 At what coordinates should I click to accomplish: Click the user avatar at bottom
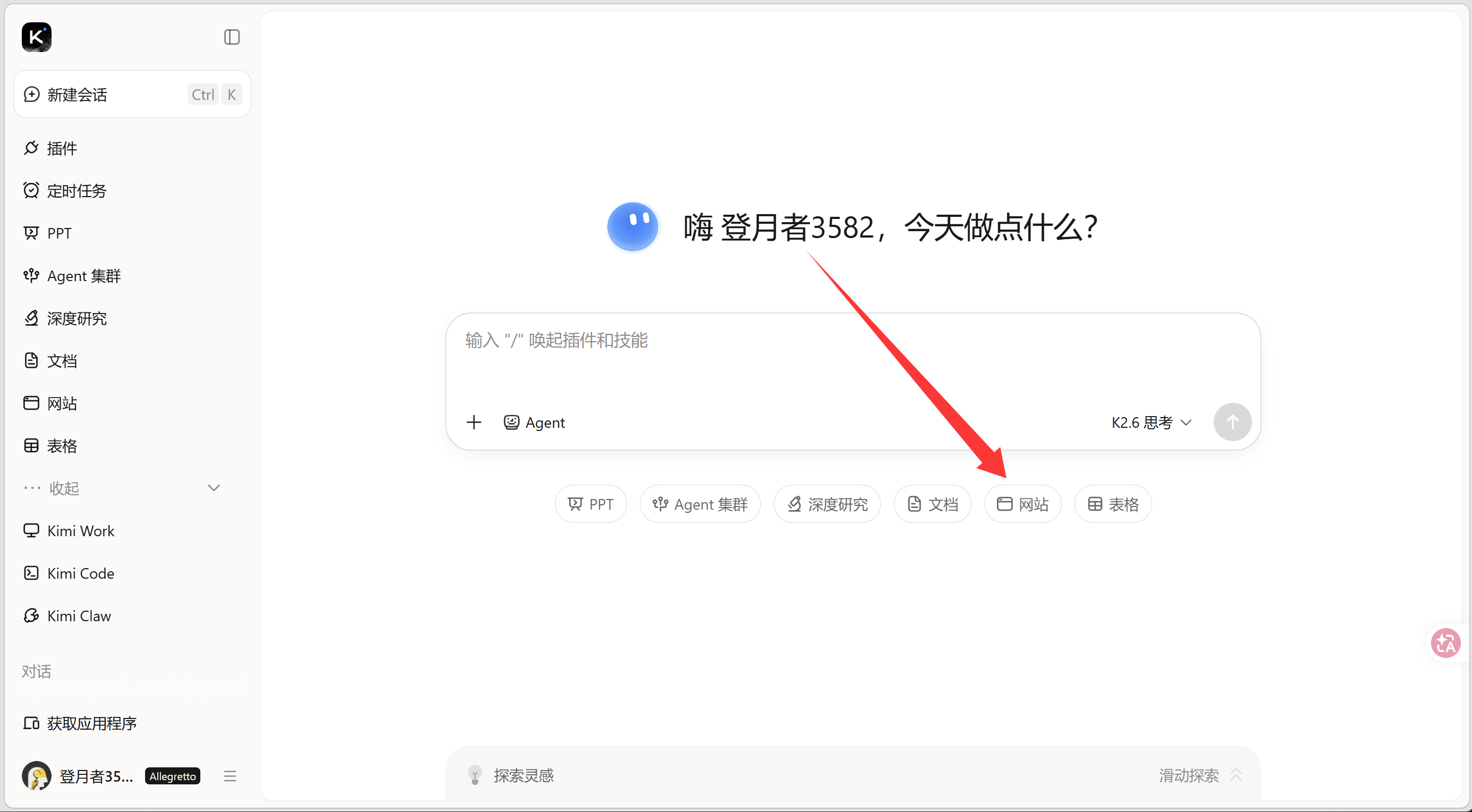point(37,776)
